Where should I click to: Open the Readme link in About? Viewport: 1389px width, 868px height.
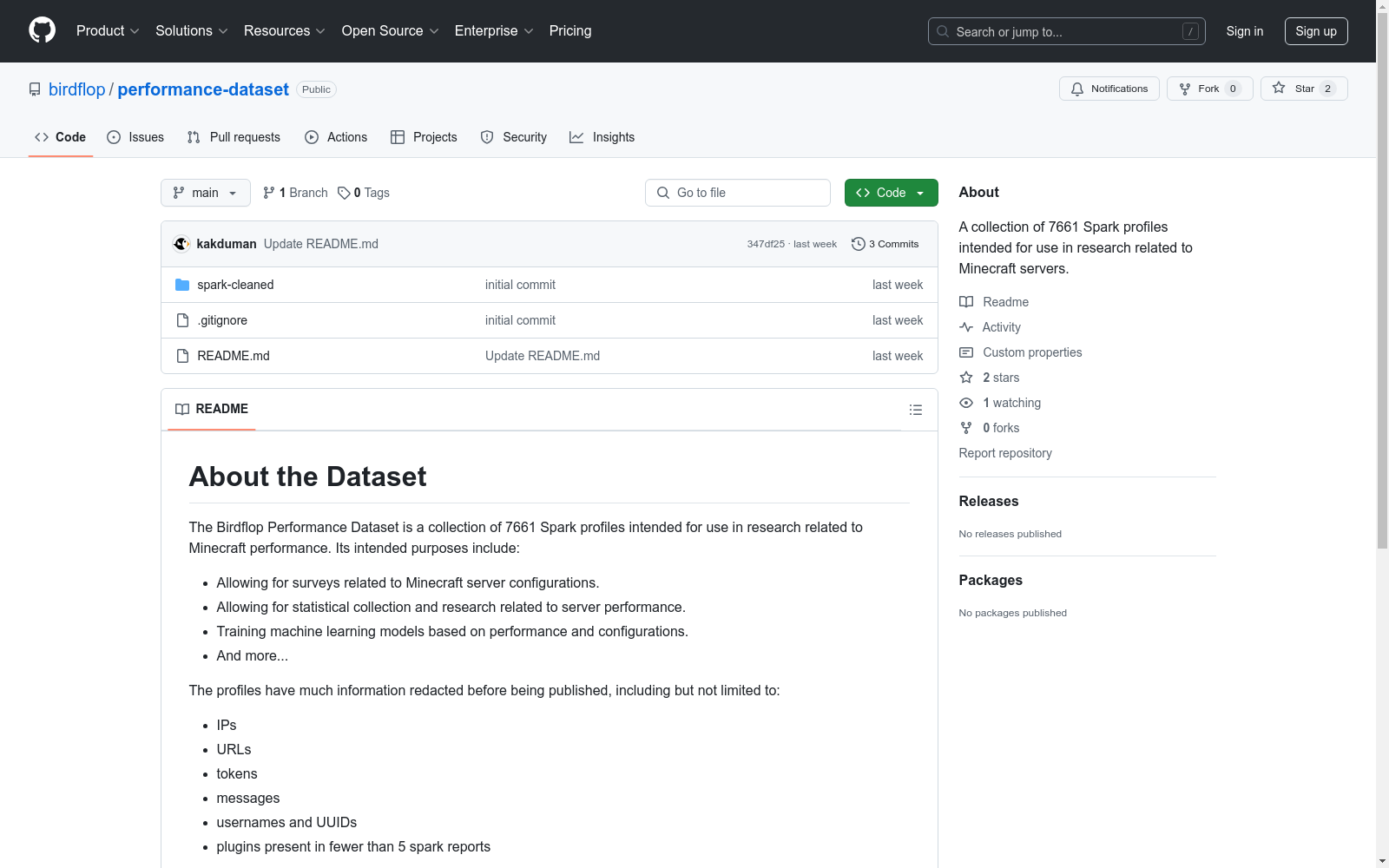994,302
